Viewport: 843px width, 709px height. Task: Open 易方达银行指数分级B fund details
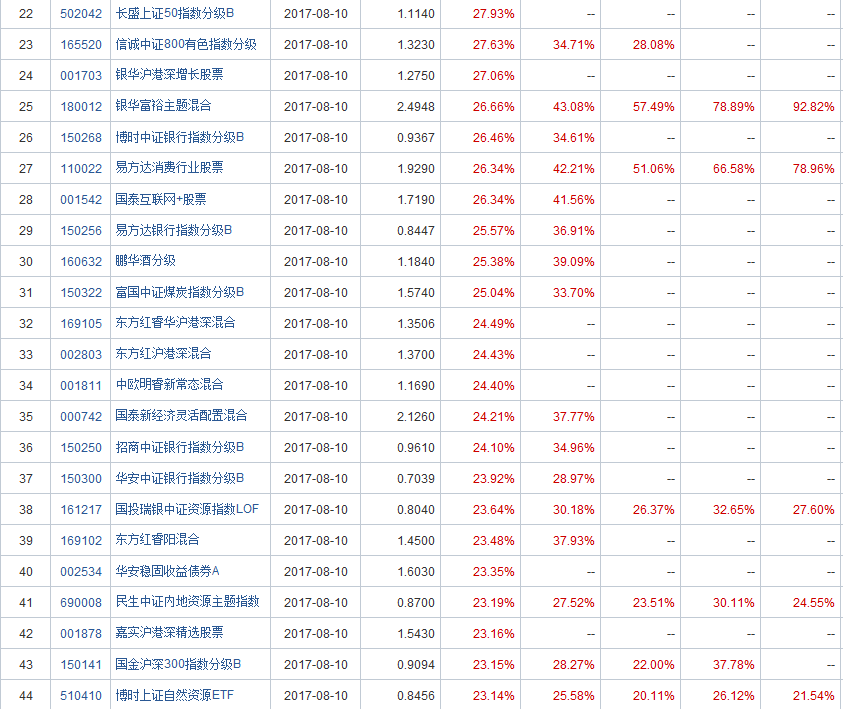(x=174, y=230)
